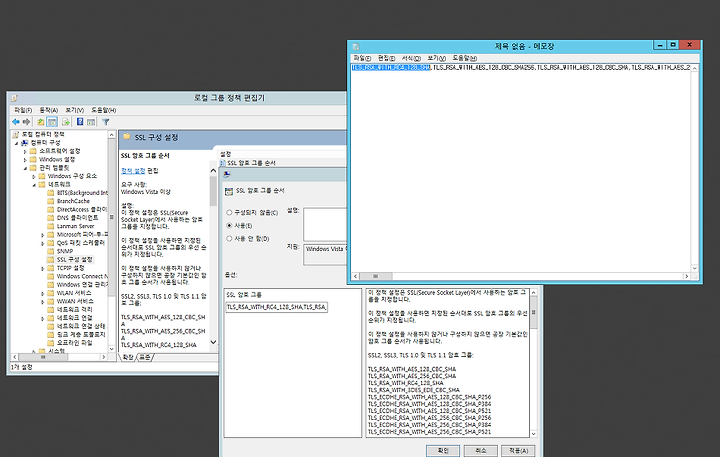Click the help text vertical scrollbar thumb in dialog
Image resolution: width=720 pixels, height=457 pixels.
click(533, 312)
